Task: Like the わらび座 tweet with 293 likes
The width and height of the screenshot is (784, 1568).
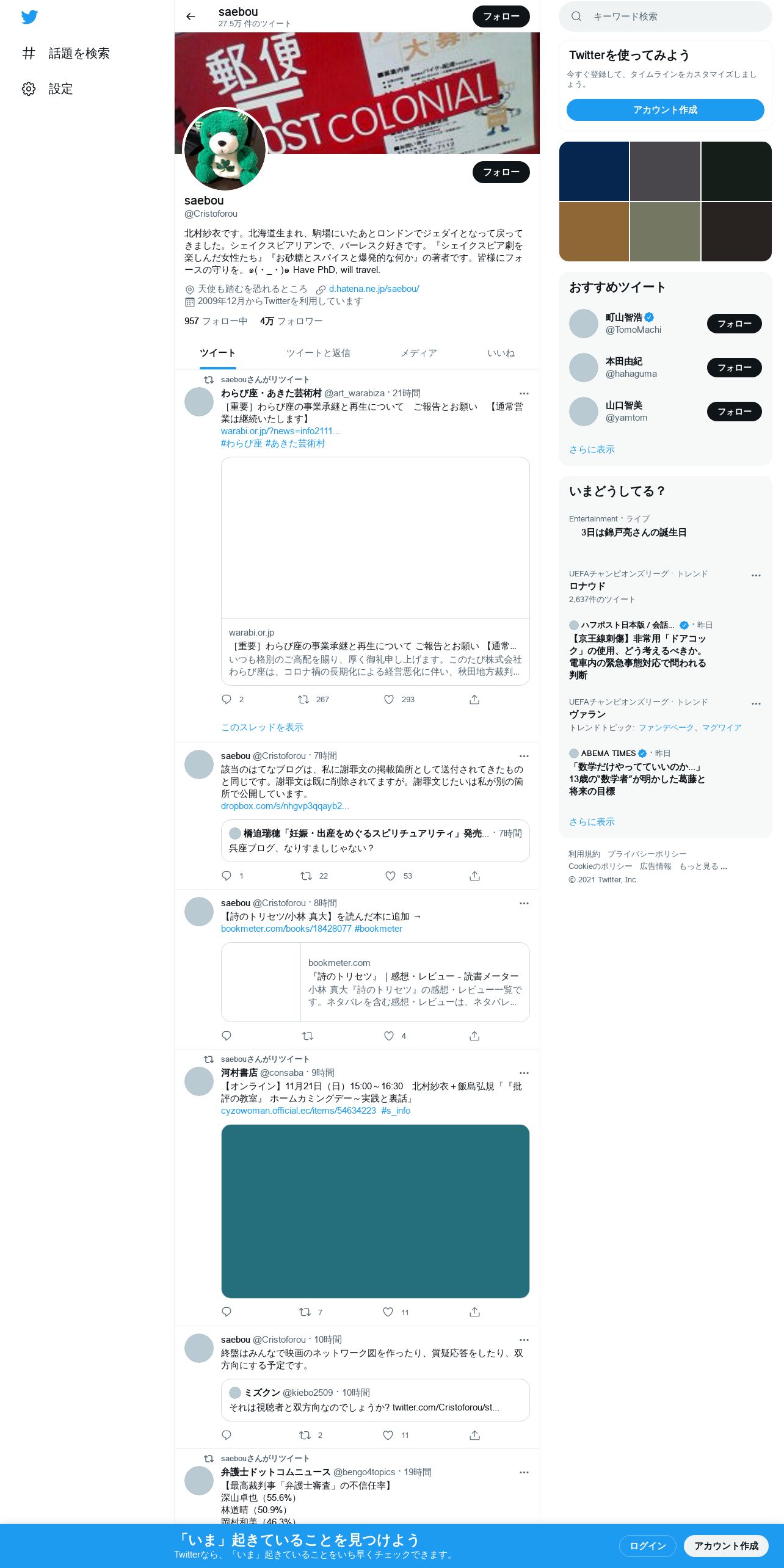Action: pyautogui.click(x=389, y=699)
